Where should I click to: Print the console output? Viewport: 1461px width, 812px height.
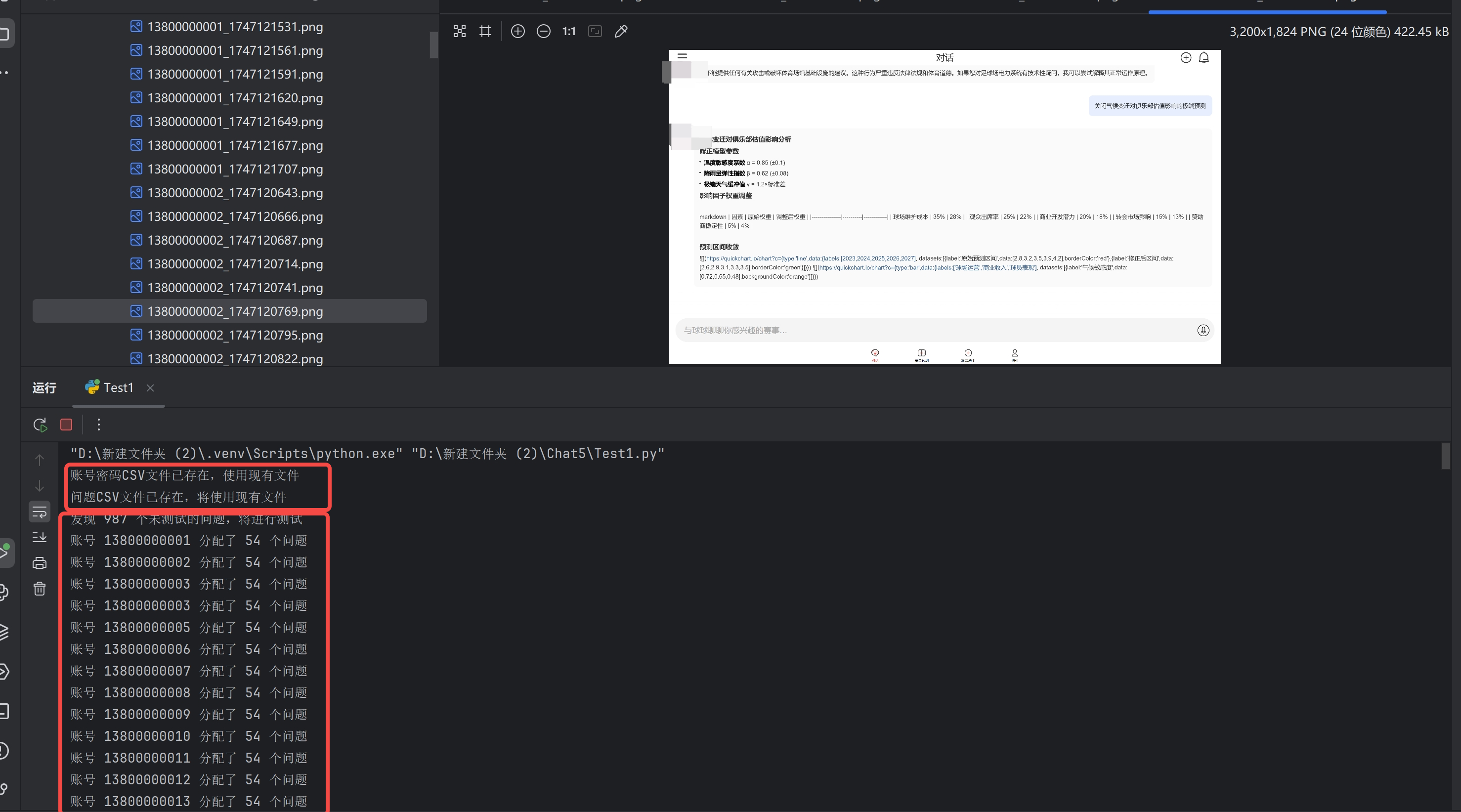tap(39, 562)
